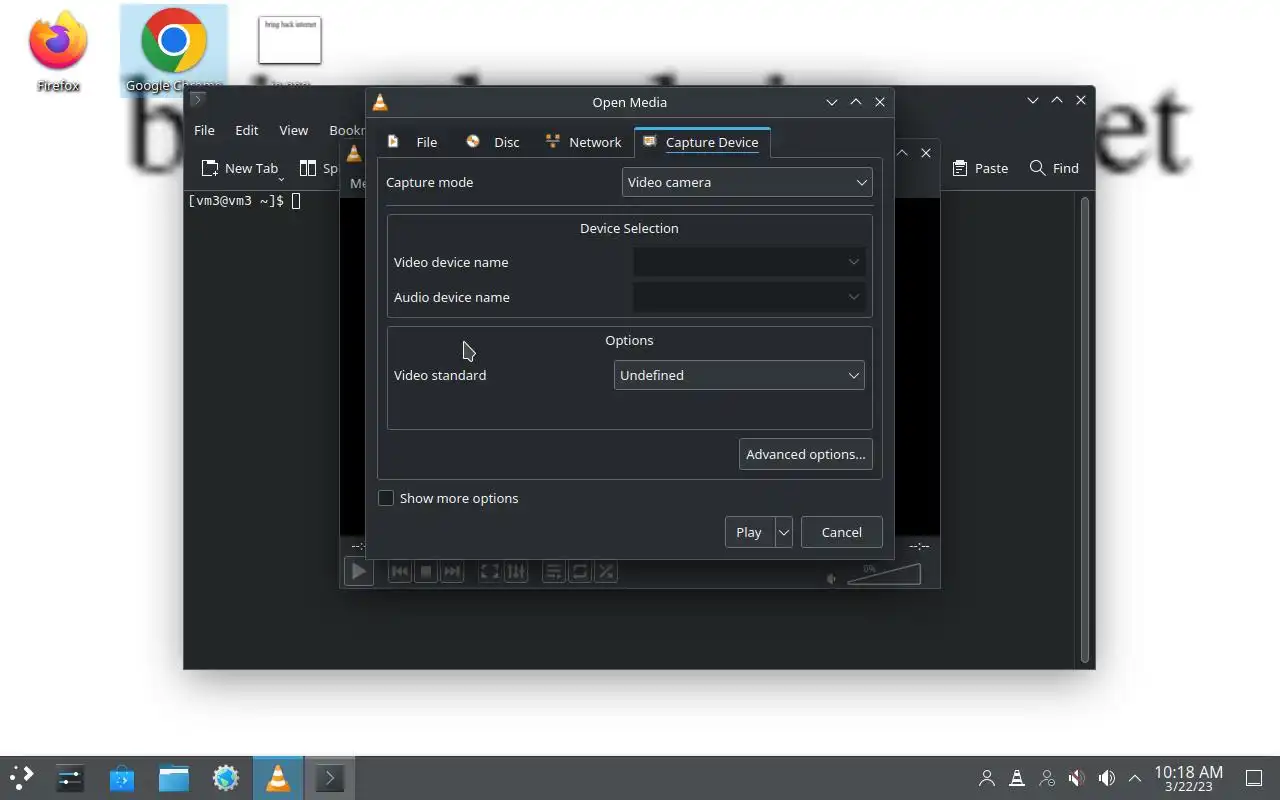This screenshot has width=1280, height=800.
Task: Expand hidden system tray icons arrow
Action: coord(1135,778)
